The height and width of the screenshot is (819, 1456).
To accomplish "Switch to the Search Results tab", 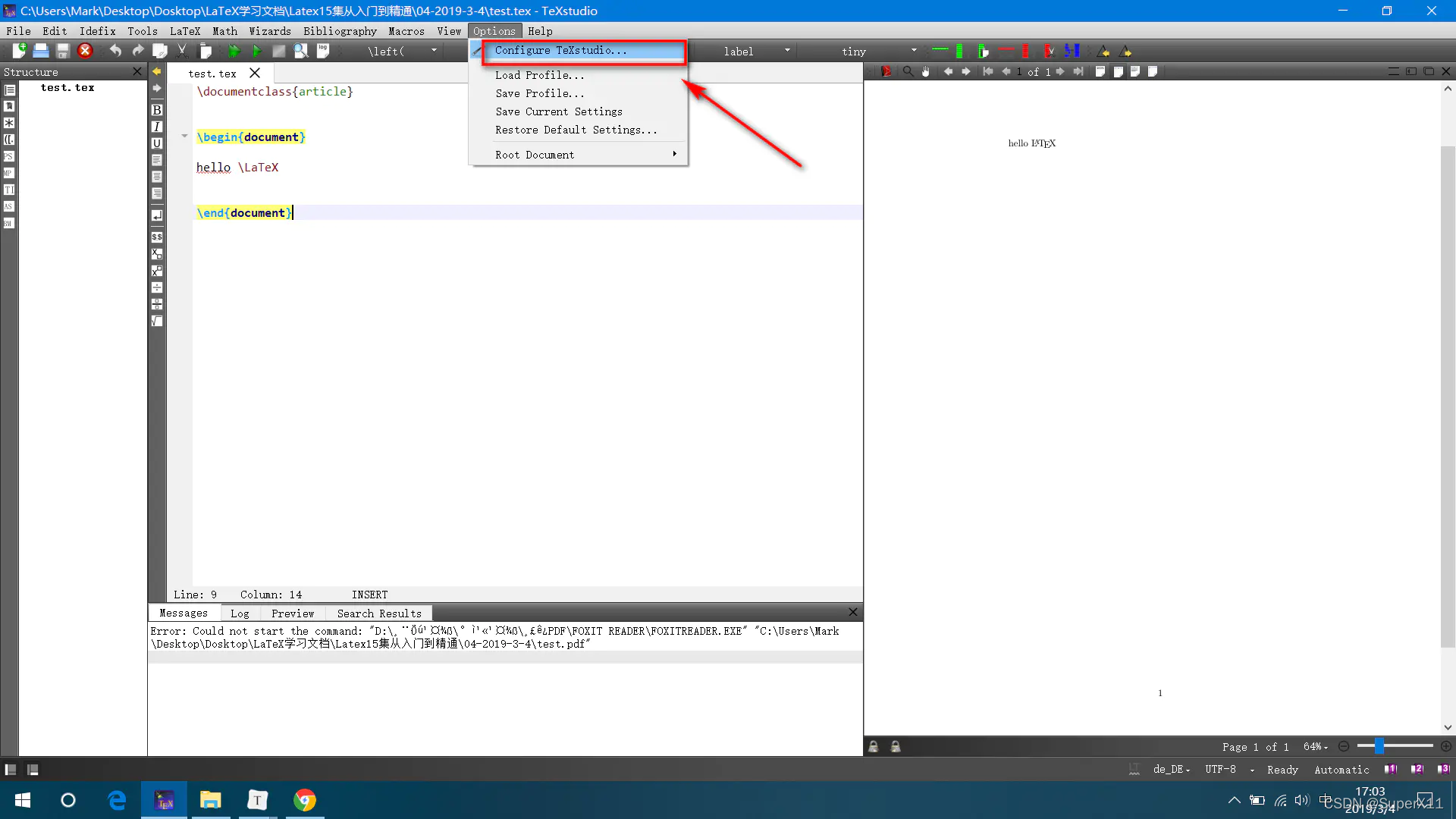I will coord(379,613).
